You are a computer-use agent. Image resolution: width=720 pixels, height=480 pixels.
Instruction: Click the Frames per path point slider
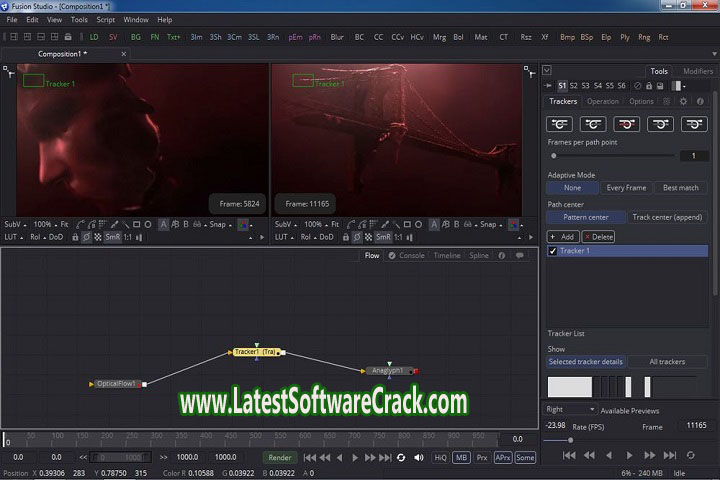tap(610, 156)
